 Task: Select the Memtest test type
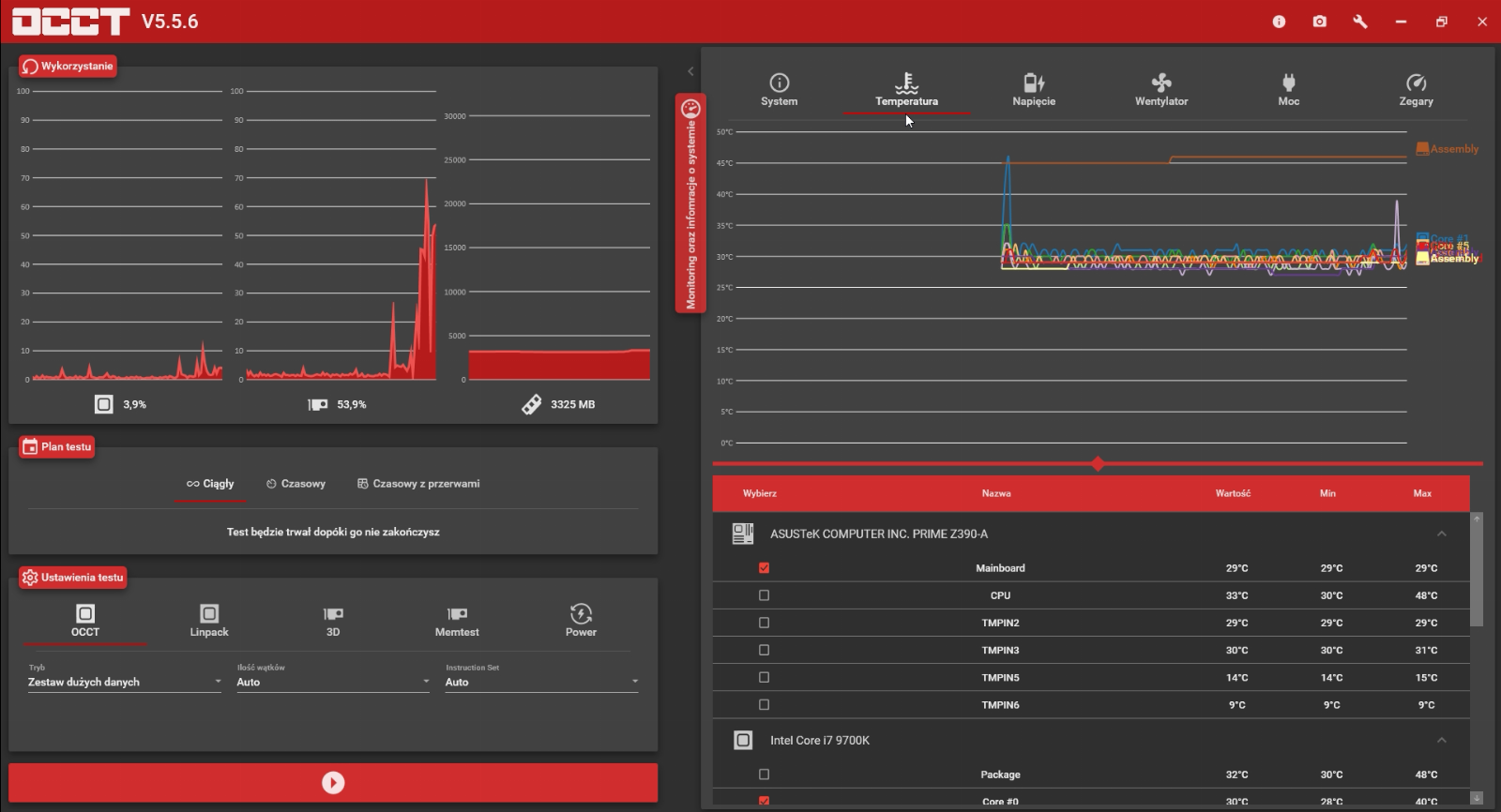pyautogui.click(x=457, y=621)
